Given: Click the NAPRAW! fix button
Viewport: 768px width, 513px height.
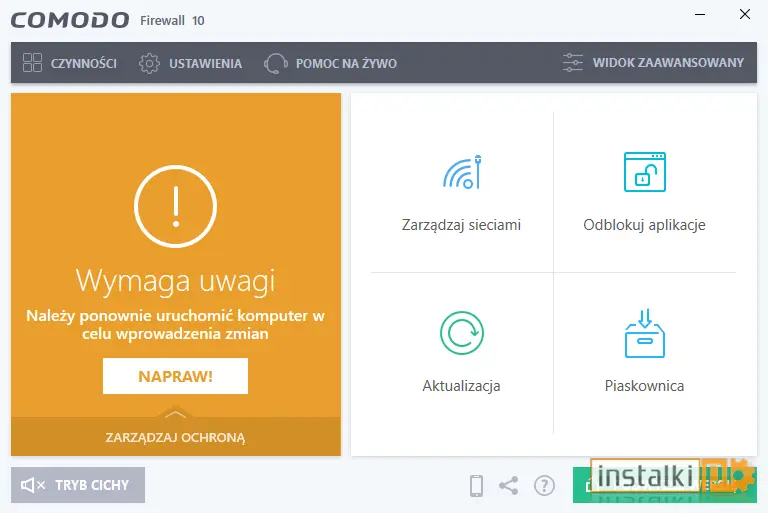Looking at the screenshot, I should pyautogui.click(x=175, y=376).
